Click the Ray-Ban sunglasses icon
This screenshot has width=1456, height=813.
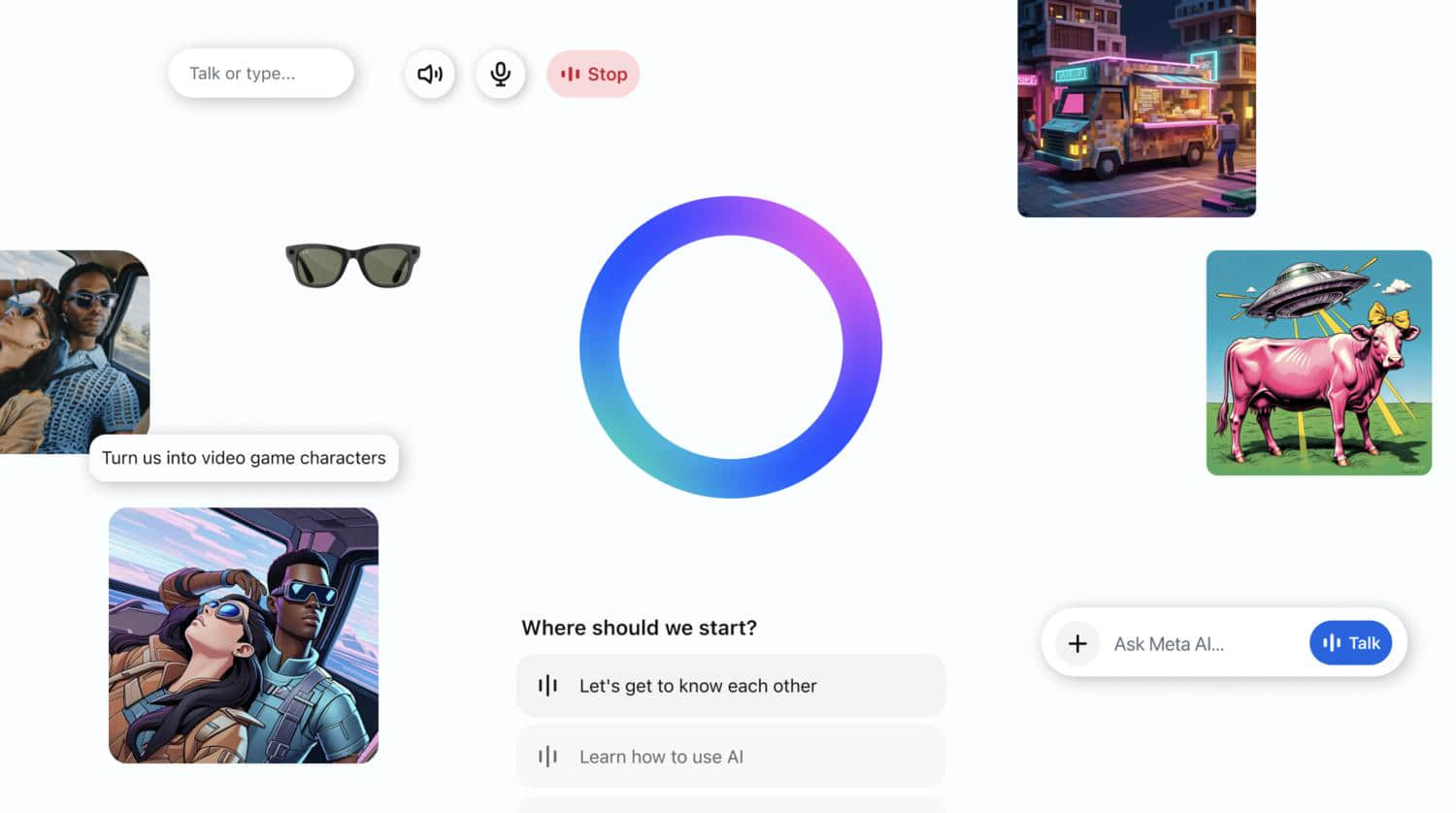(353, 265)
